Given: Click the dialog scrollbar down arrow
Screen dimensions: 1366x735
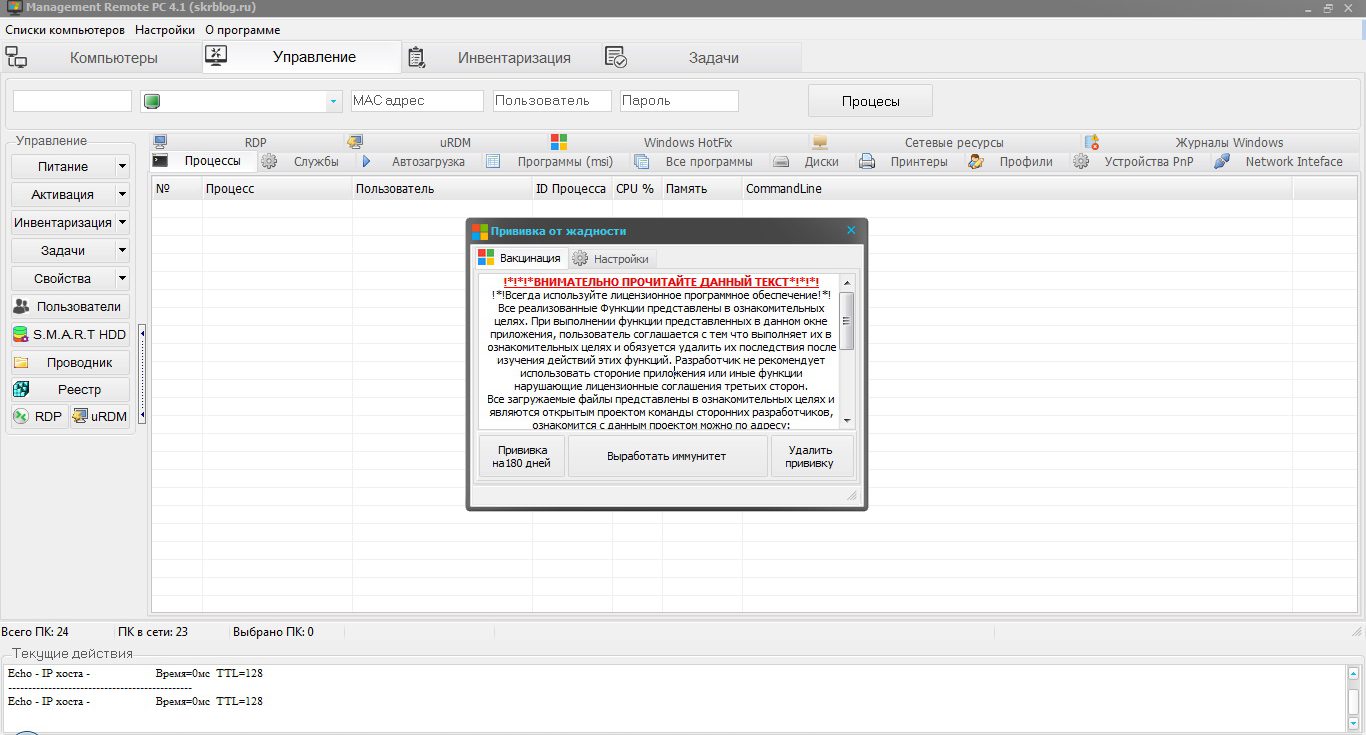Looking at the screenshot, I should click(x=847, y=421).
